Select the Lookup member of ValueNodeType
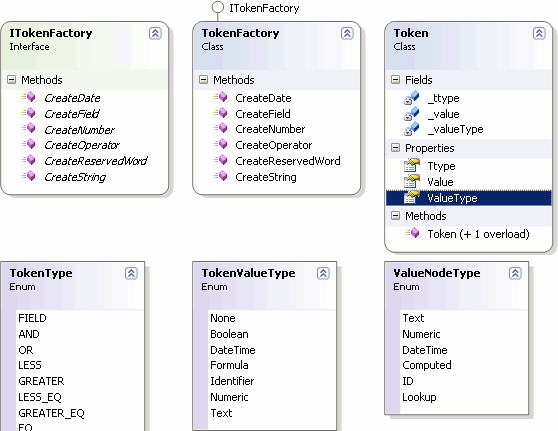The image size is (558, 431). click(x=419, y=397)
